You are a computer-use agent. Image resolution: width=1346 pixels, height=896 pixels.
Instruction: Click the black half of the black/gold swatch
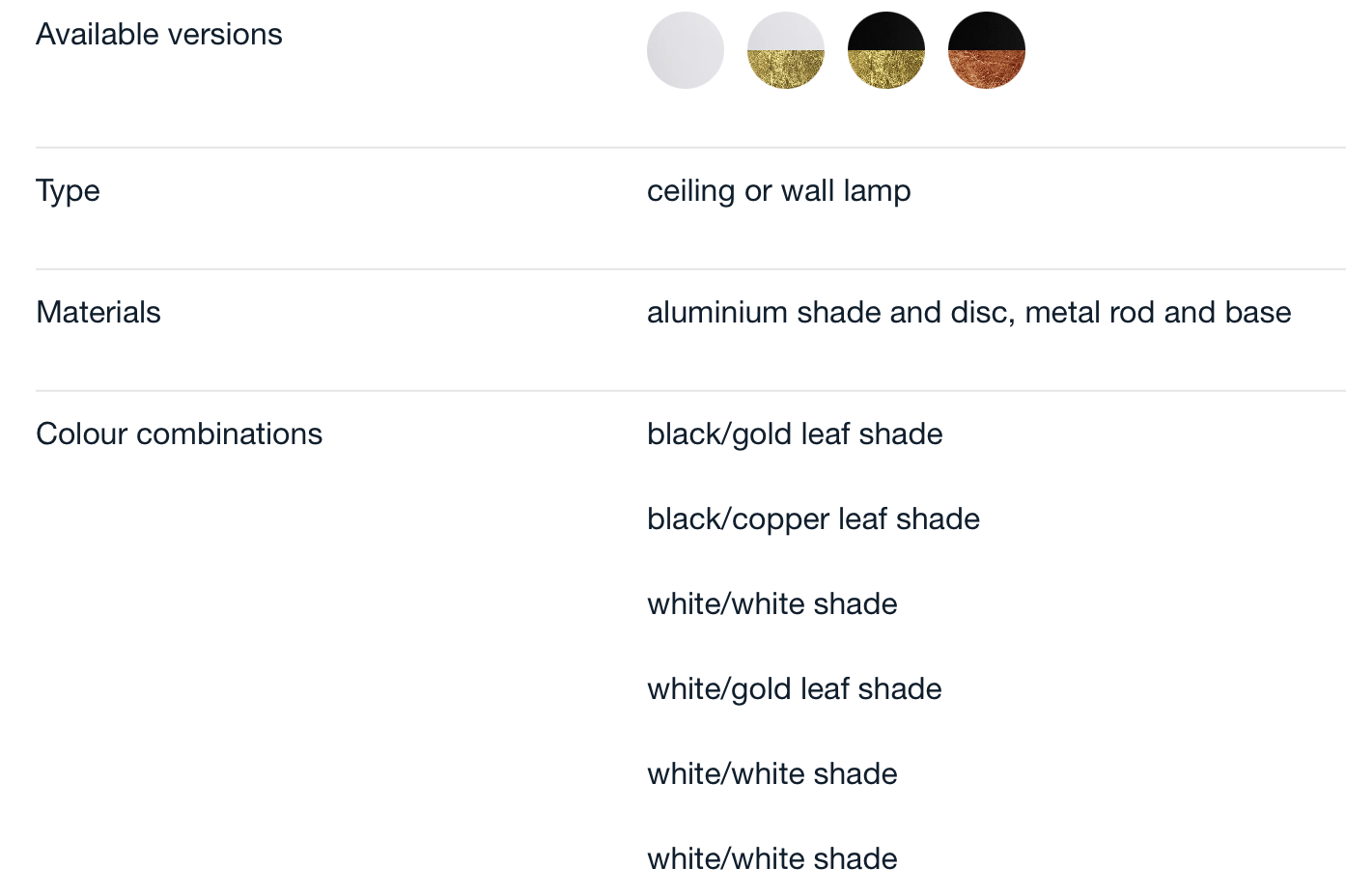886,31
